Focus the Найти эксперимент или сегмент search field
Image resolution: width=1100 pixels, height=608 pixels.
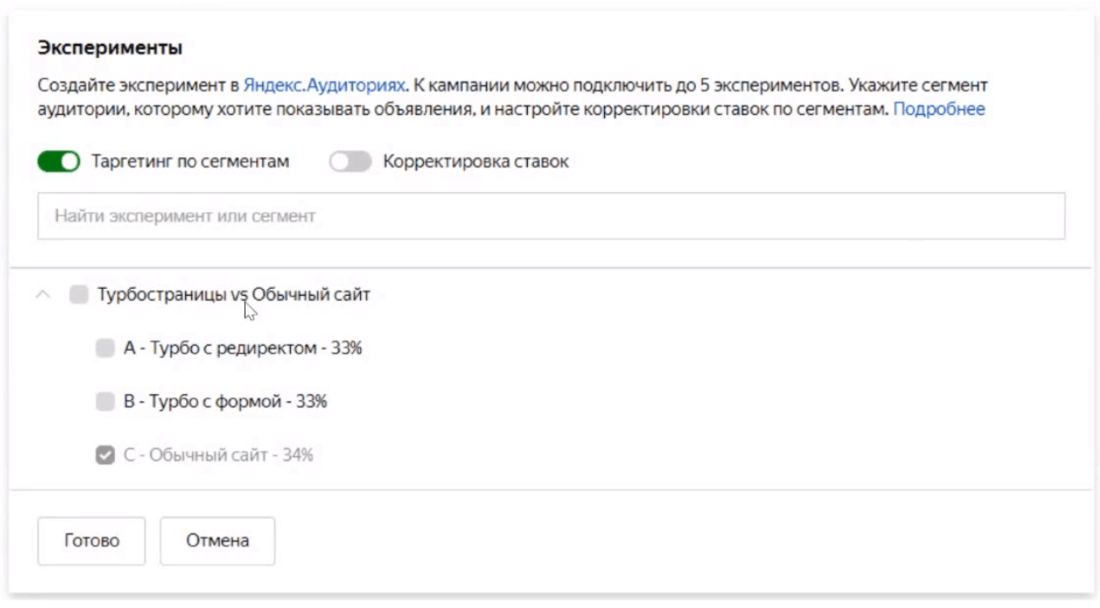(x=551, y=216)
